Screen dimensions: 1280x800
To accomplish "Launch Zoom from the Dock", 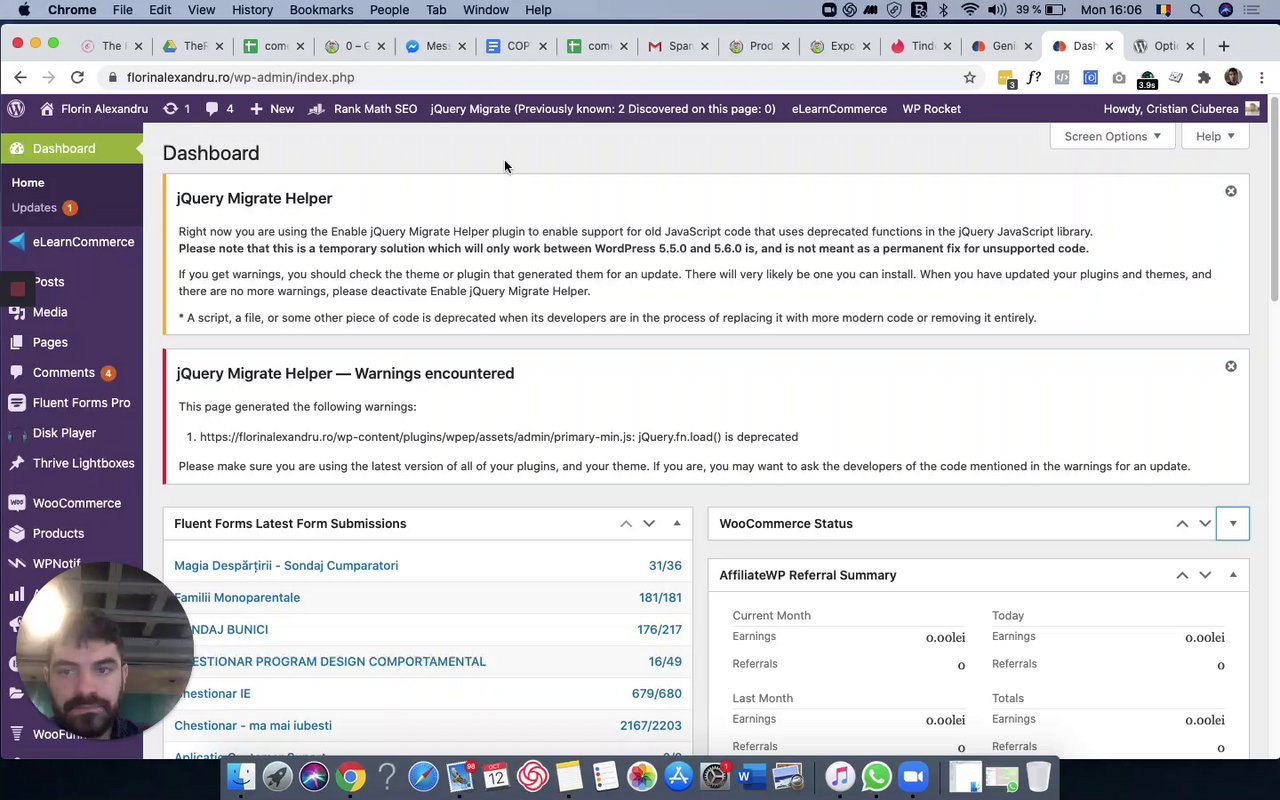I will 912,777.
